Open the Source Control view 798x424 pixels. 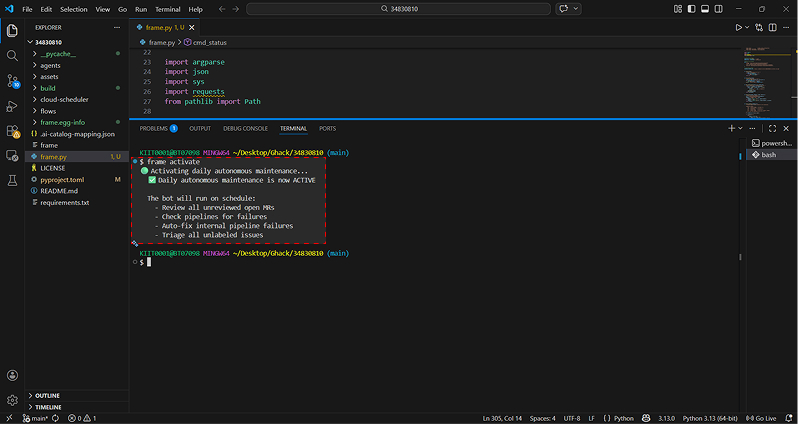tap(12, 80)
